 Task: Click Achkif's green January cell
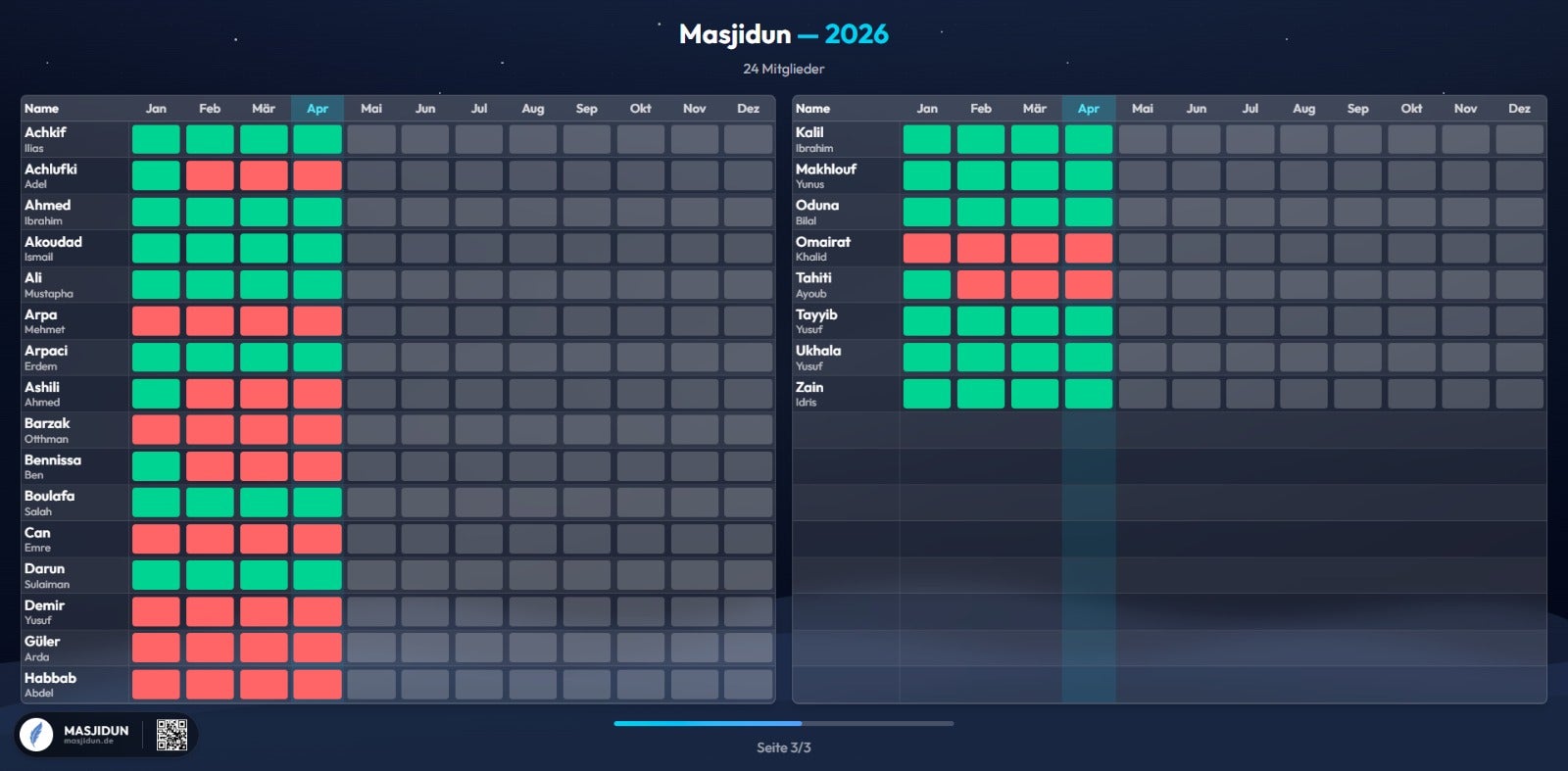click(x=156, y=139)
